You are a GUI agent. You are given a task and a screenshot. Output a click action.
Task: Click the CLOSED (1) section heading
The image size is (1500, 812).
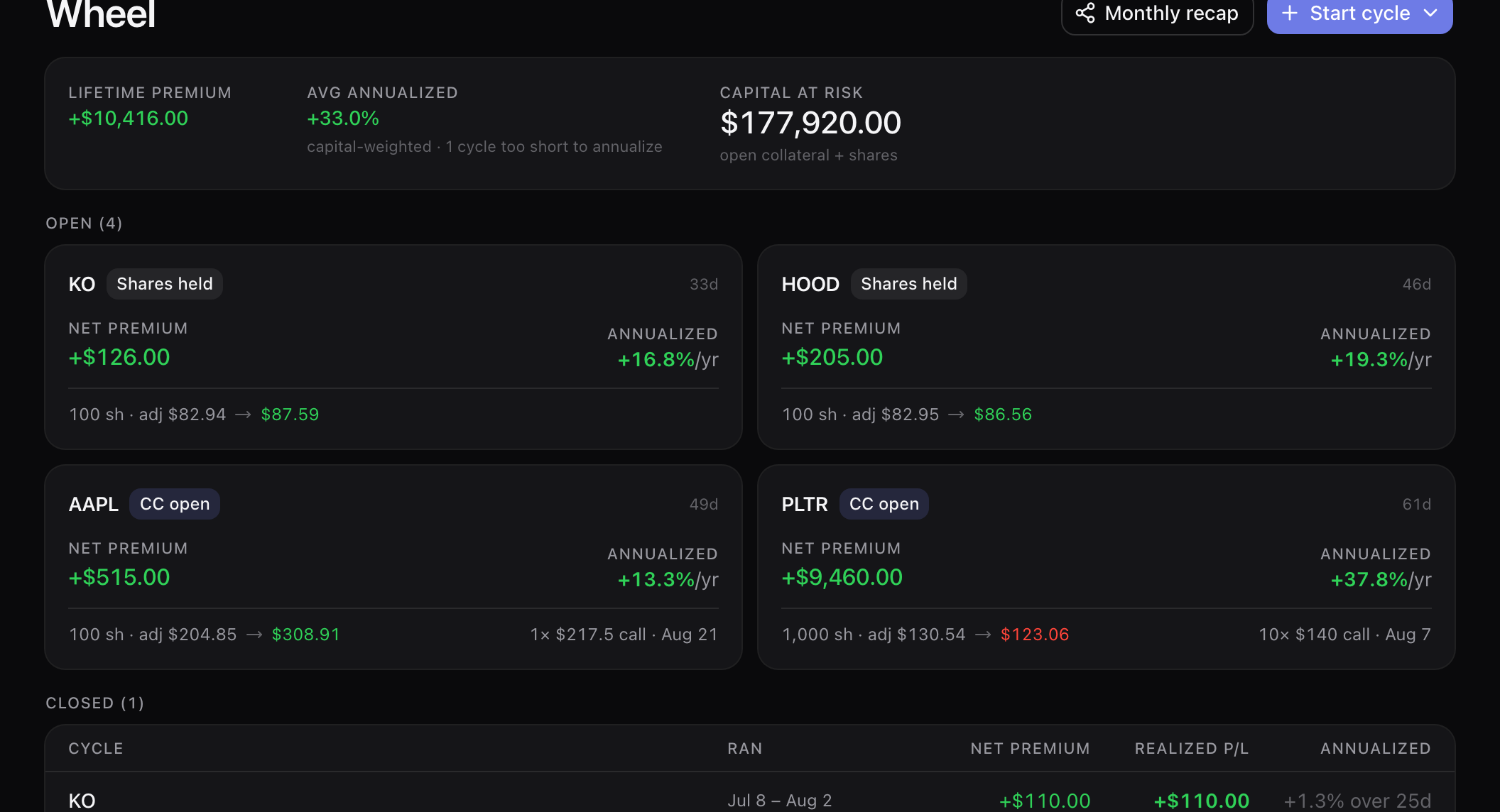tap(95, 703)
